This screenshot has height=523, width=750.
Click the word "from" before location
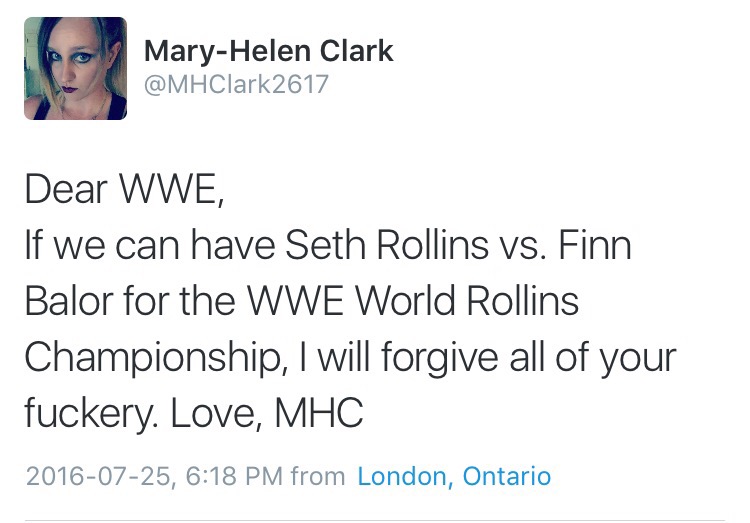coord(318,476)
